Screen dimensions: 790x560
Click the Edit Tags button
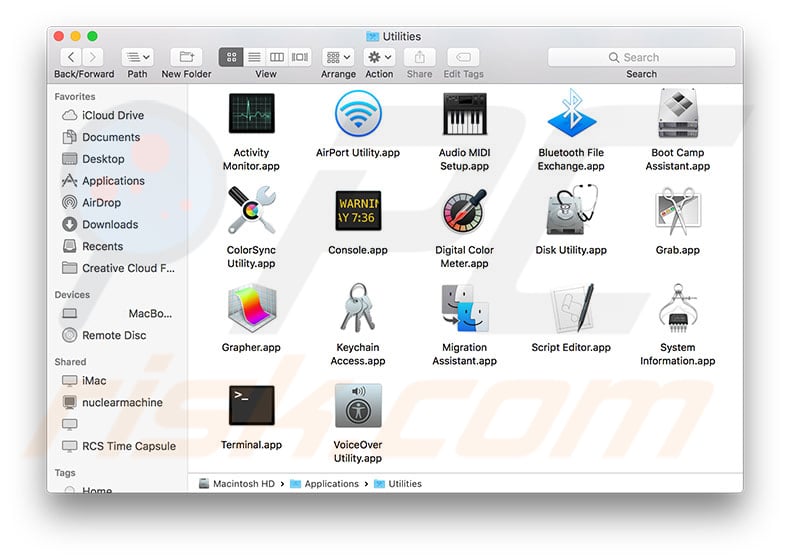(464, 57)
